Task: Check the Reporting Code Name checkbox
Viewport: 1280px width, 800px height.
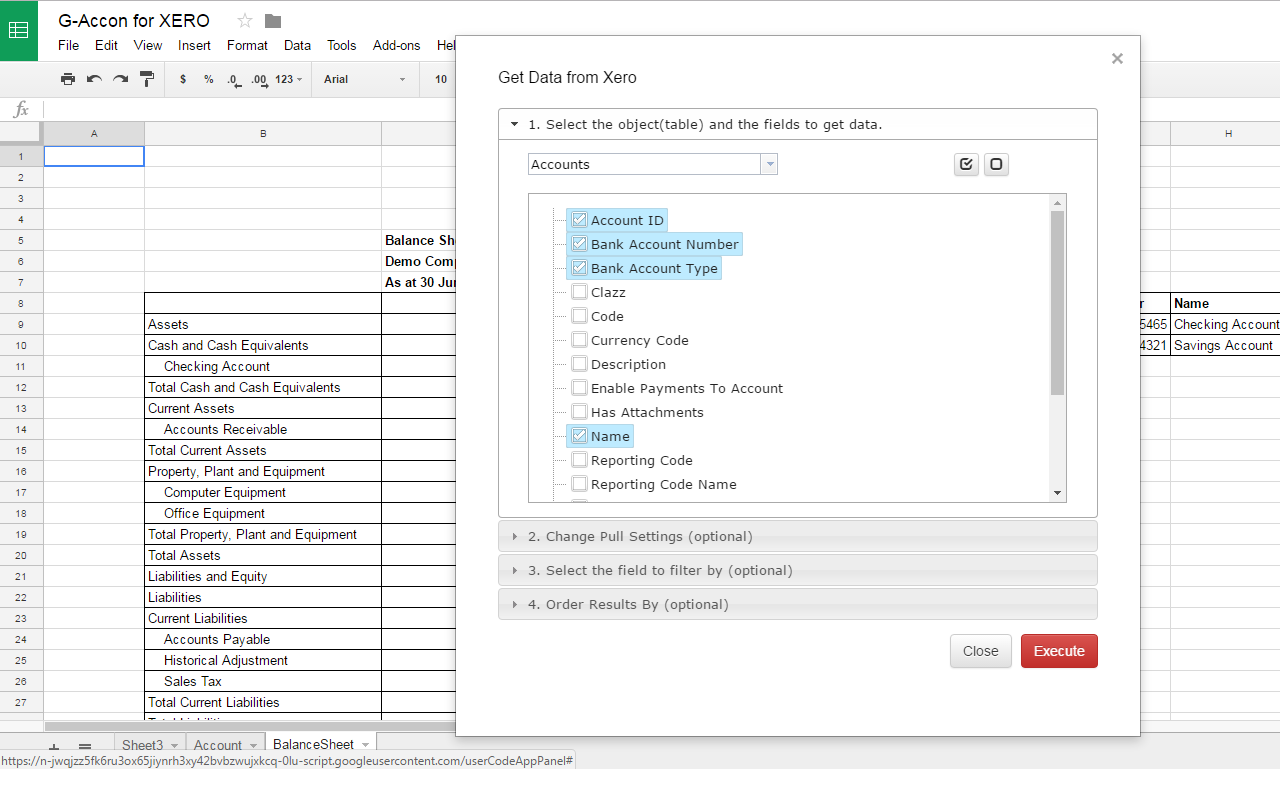Action: (x=579, y=484)
